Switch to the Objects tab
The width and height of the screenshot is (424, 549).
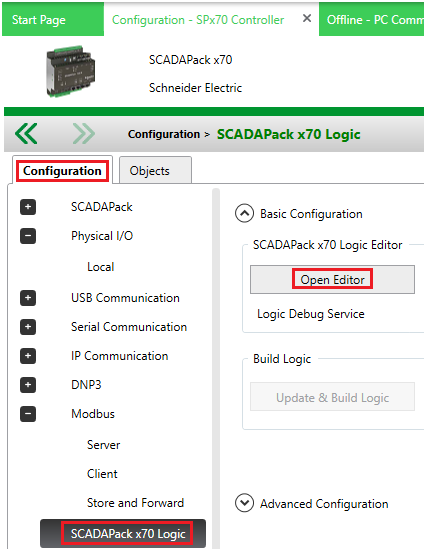(x=155, y=171)
